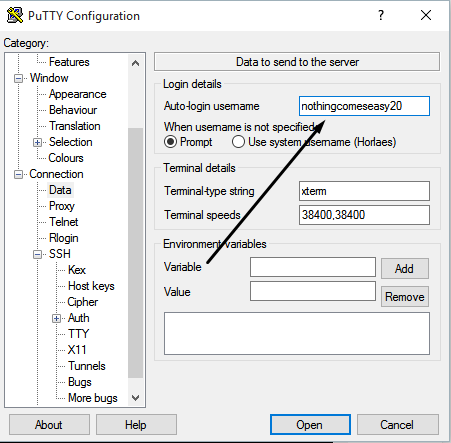Click the Add button
The height and width of the screenshot is (443, 451).
click(405, 269)
